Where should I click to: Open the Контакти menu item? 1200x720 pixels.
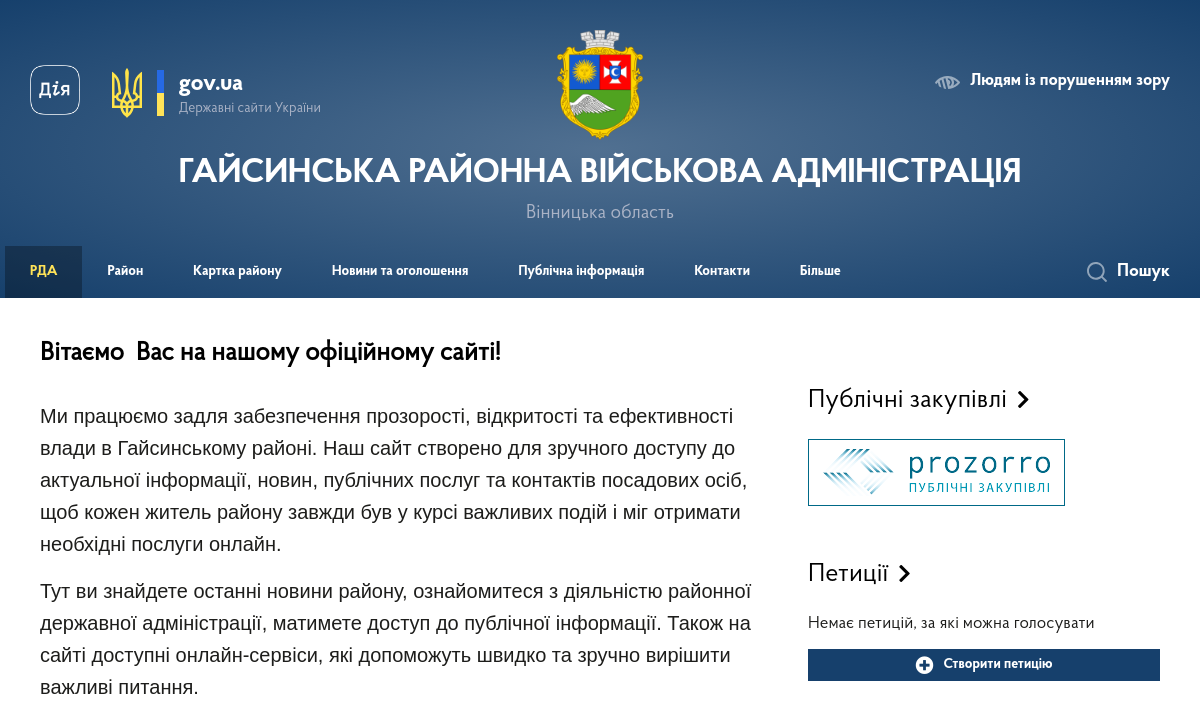pos(722,271)
